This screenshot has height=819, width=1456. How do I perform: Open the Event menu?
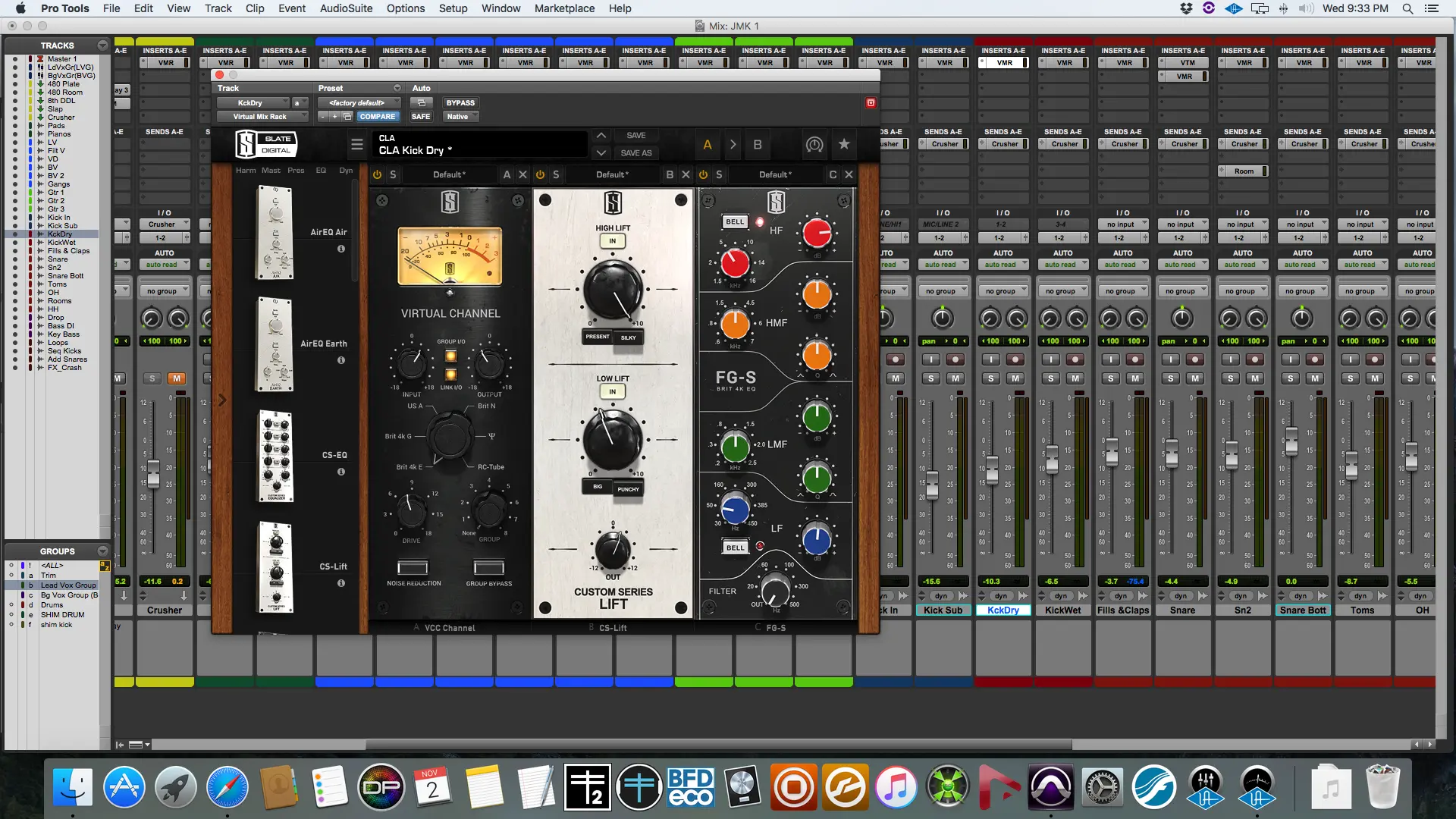[x=292, y=8]
